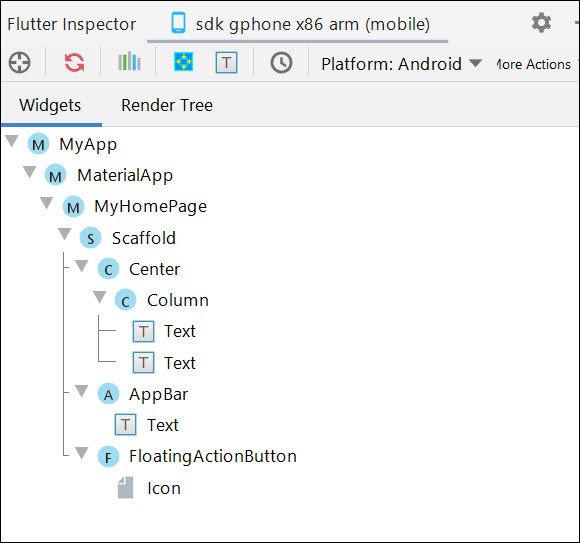
Task: Select the Text node under AppBar
Action: (x=163, y=425)
